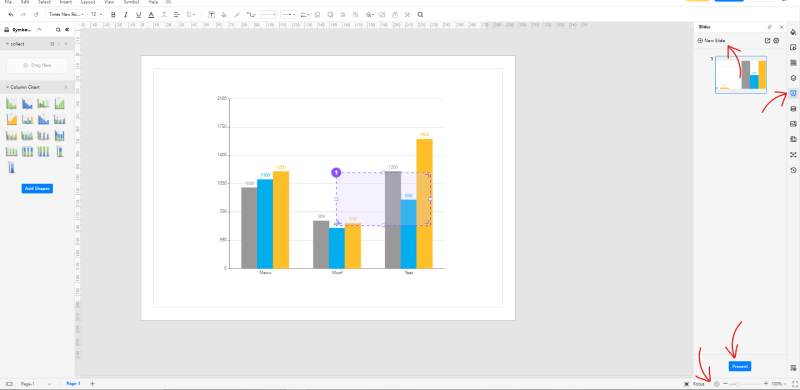
Task: Click the zoom slider in status bar
Action: (745, 384)
